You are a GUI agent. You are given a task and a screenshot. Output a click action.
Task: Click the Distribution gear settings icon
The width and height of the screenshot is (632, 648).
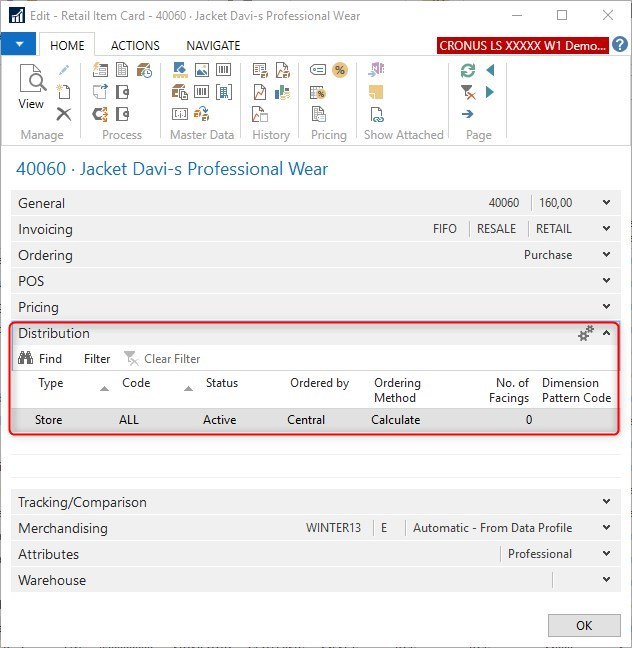point(586,334)
